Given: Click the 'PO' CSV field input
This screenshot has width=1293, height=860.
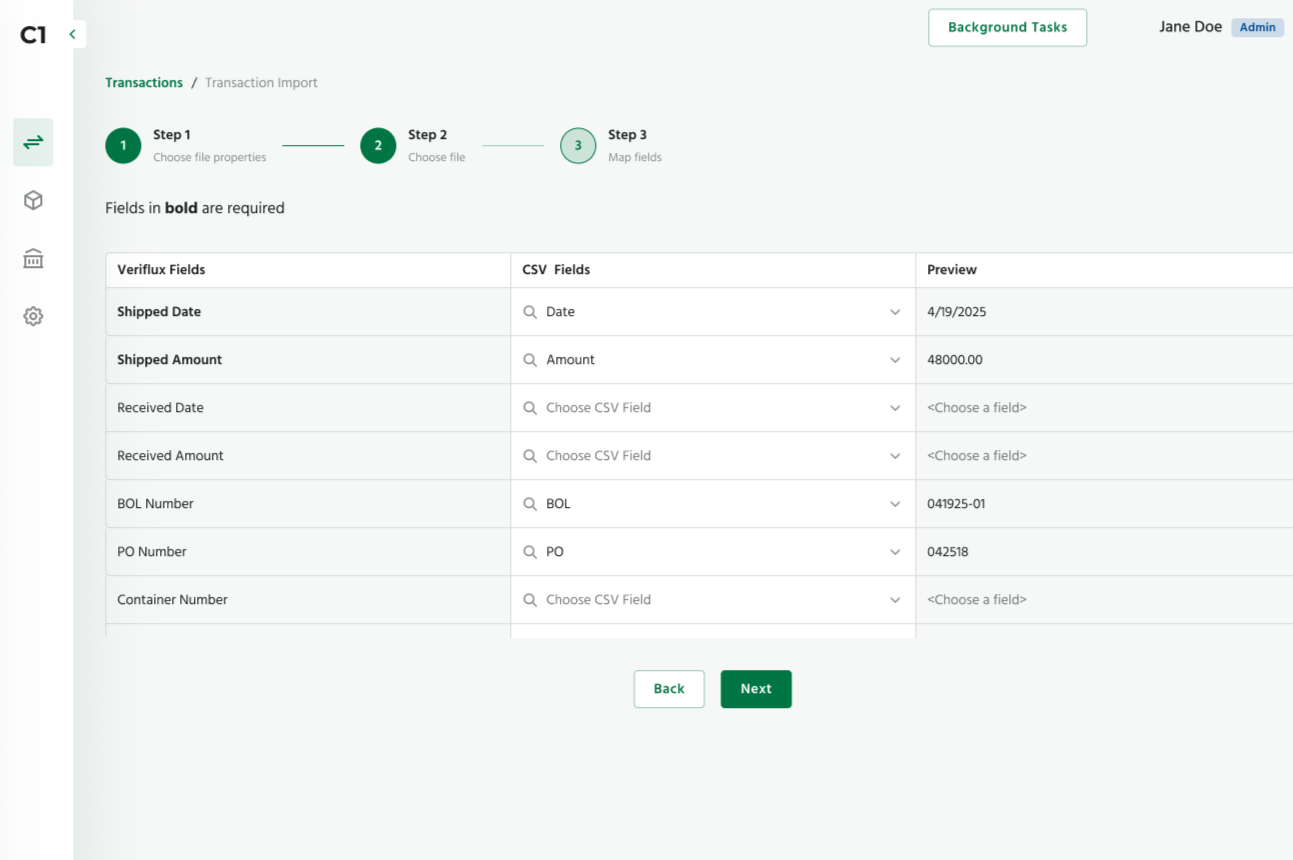Looking at the screenshot, I should (712, 552).
